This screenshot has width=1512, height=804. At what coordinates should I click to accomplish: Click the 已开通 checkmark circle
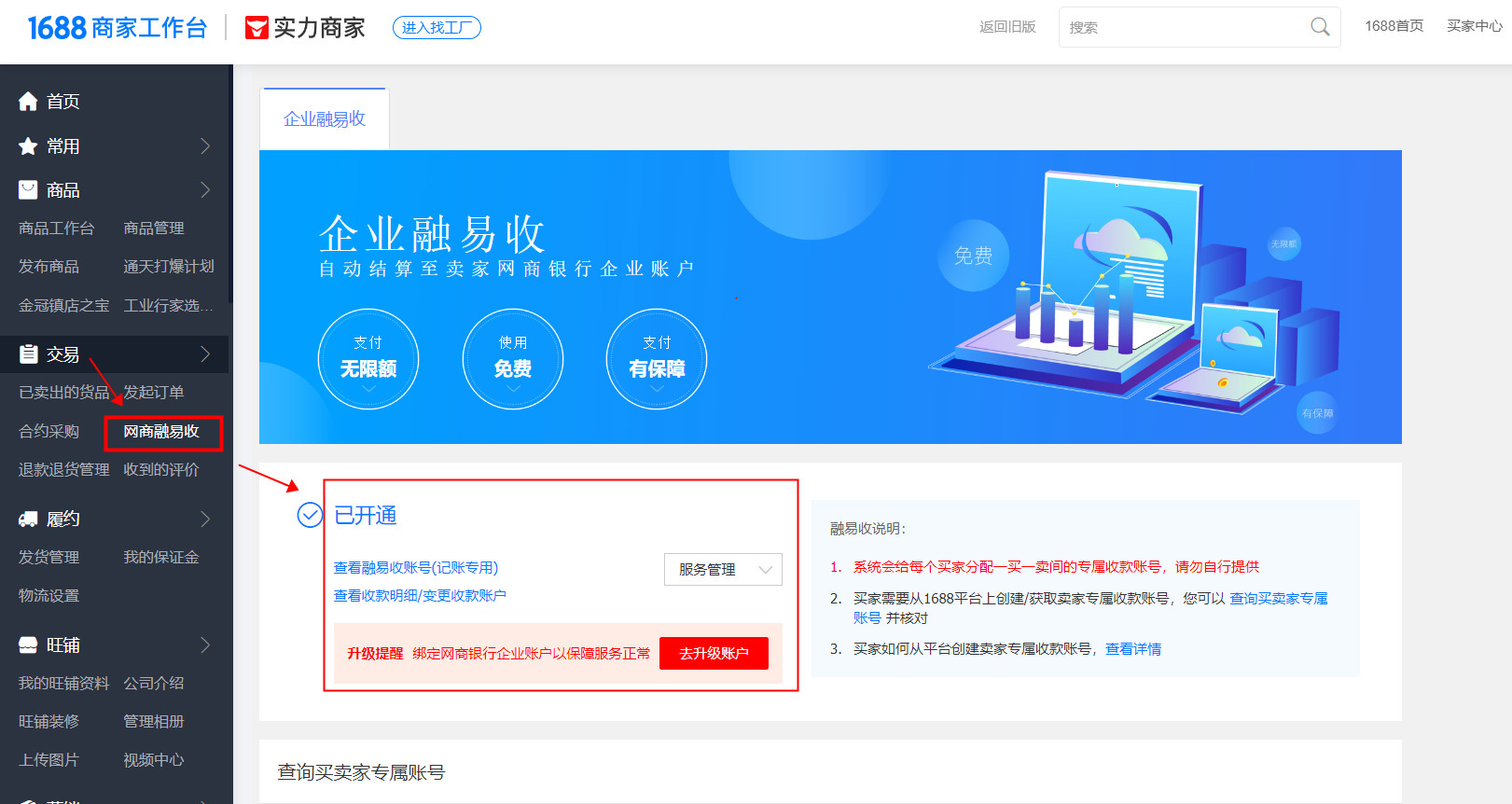(x=310, y=515)
